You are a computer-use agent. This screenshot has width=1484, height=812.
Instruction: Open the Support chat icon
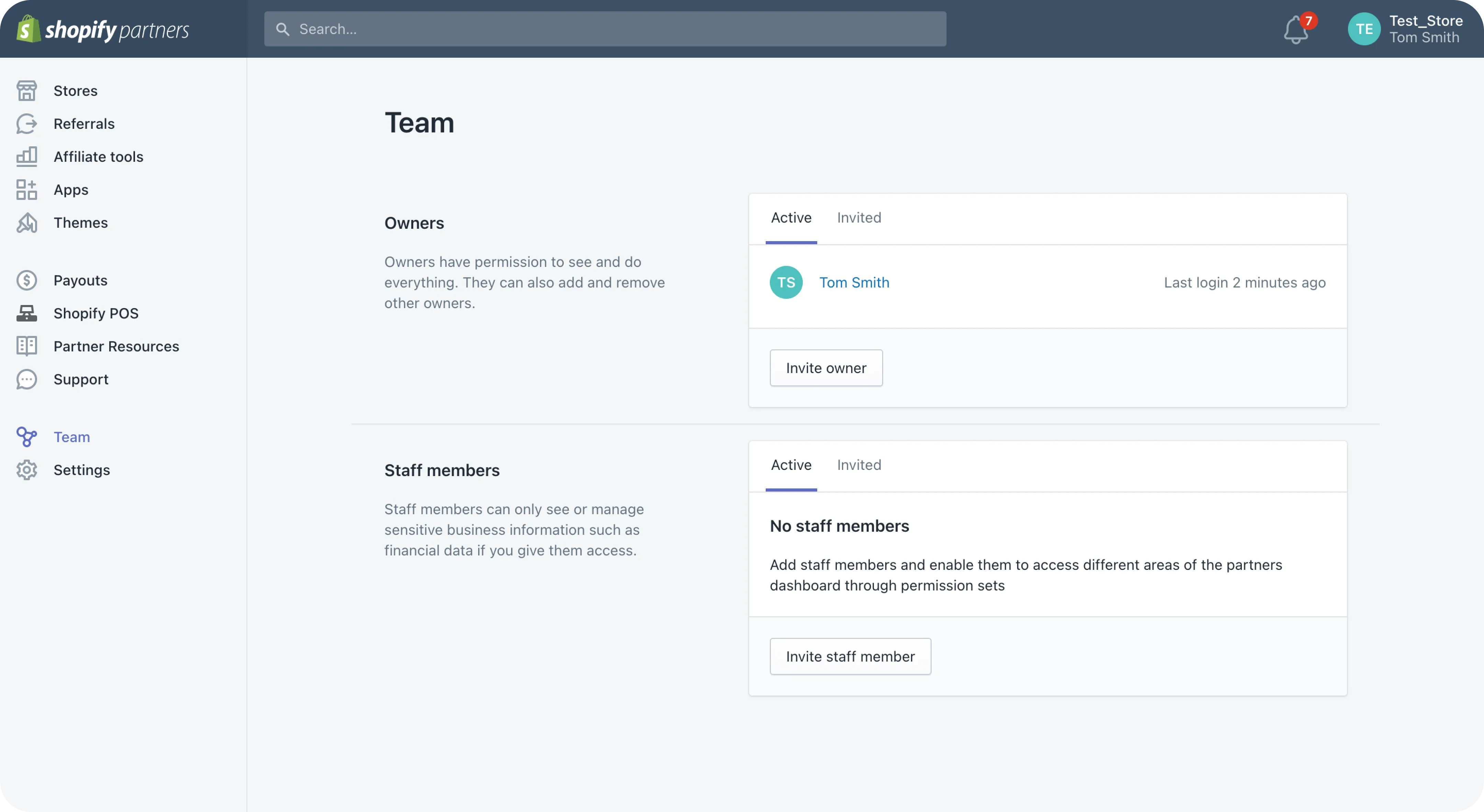[x=26, y=379]
